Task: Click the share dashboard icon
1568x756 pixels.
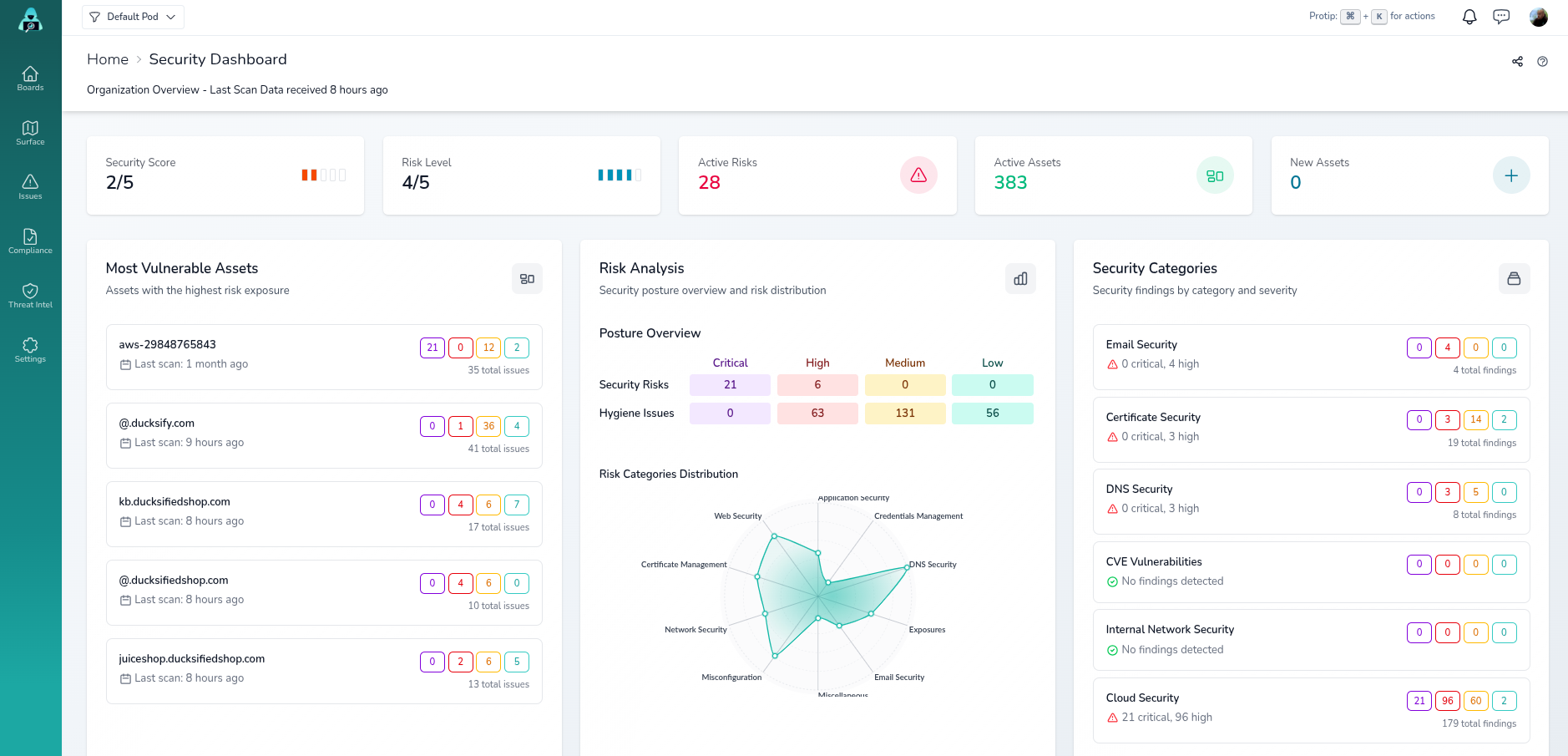Action: click(1517, 62)
